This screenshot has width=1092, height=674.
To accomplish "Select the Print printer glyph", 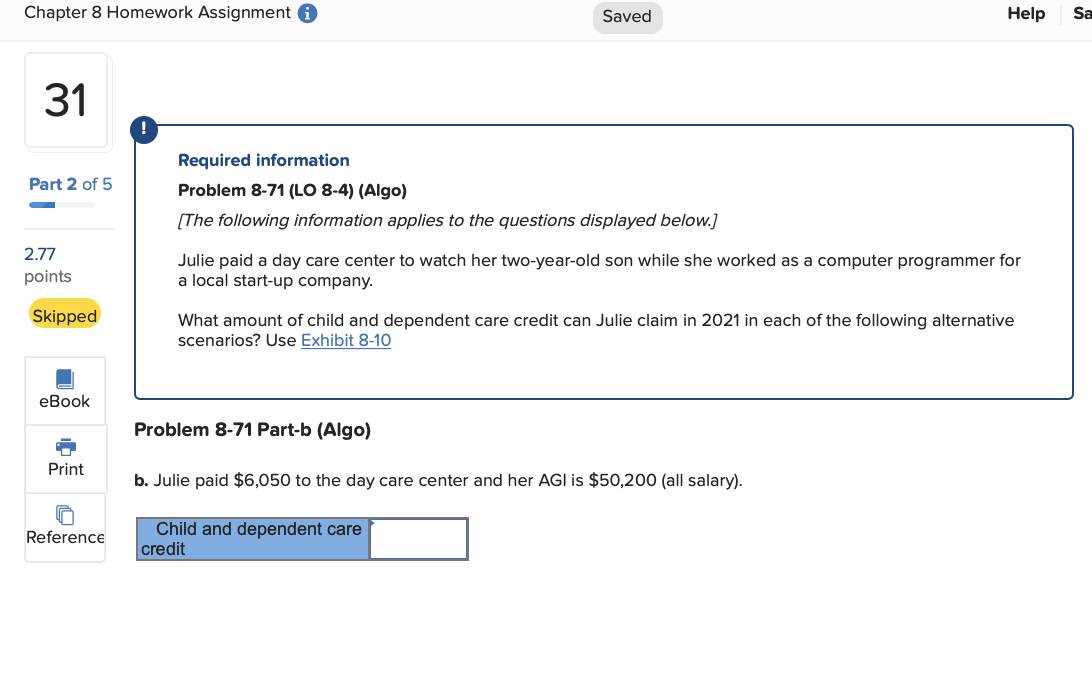I will [x=64, y=447].
